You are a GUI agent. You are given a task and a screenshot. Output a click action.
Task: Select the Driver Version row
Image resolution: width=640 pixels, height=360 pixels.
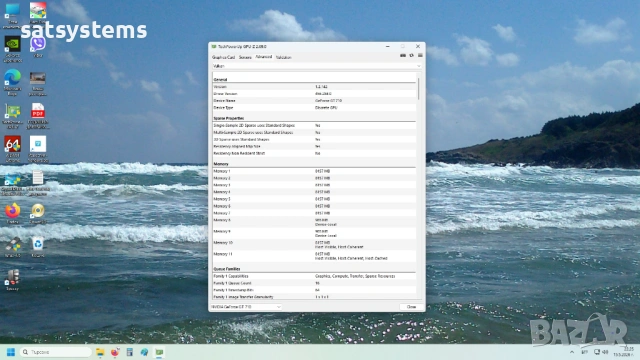pyautogui.click(x=314, y=93)
